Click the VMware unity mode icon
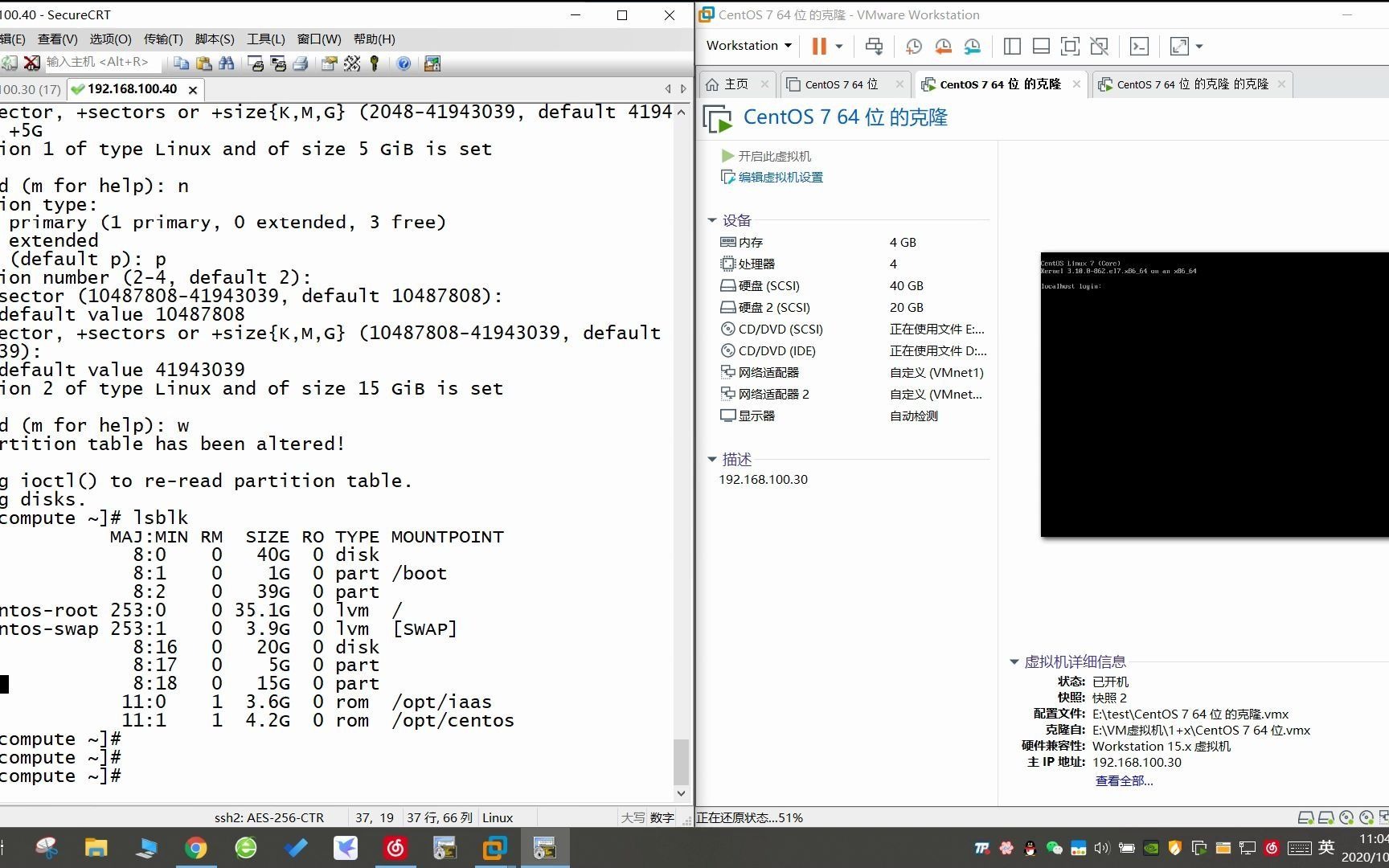 [x=1099, y=46]
